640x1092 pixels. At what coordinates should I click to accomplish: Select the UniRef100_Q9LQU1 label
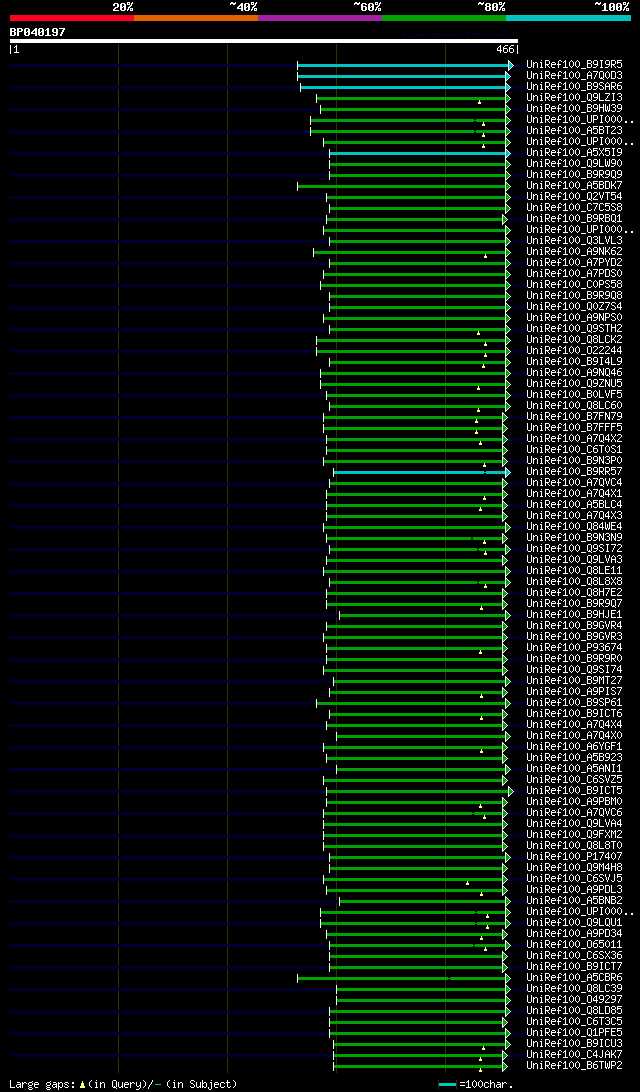[575, 922]
